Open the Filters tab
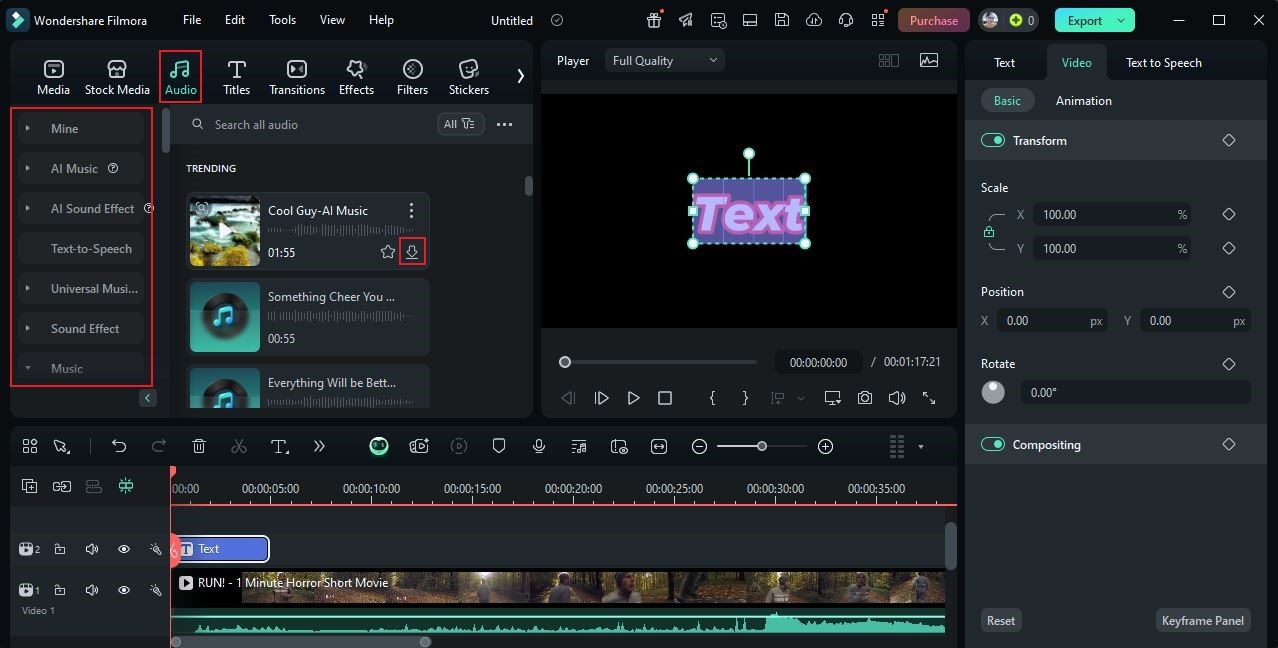Screen dimensions: 1278x648 (412, 77)
